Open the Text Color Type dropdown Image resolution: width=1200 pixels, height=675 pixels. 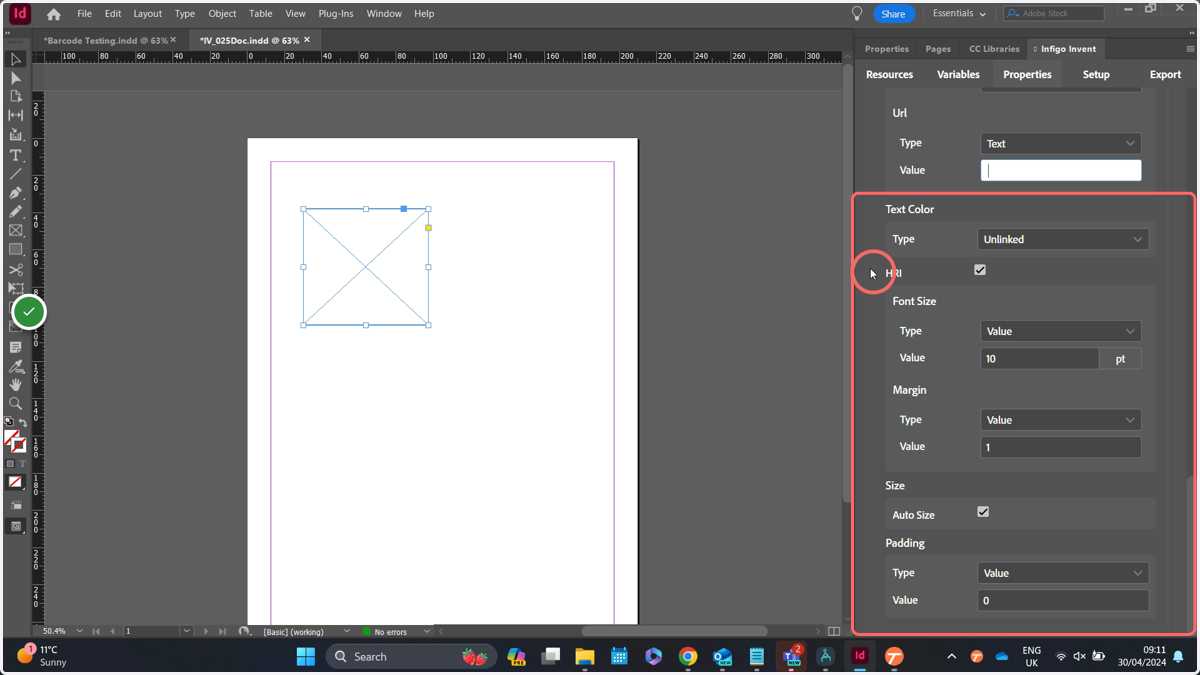(x=1063, y=239)
